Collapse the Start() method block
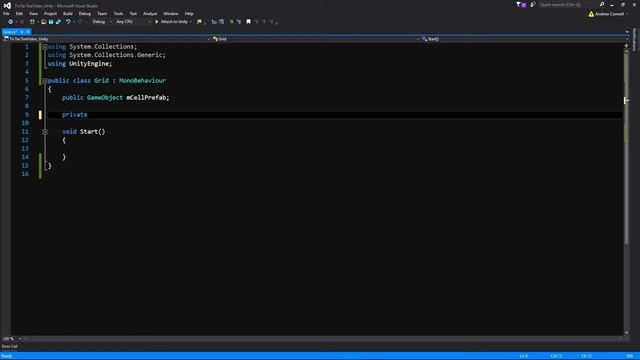This screenshot has height=360, width=640. pos(45,132)
